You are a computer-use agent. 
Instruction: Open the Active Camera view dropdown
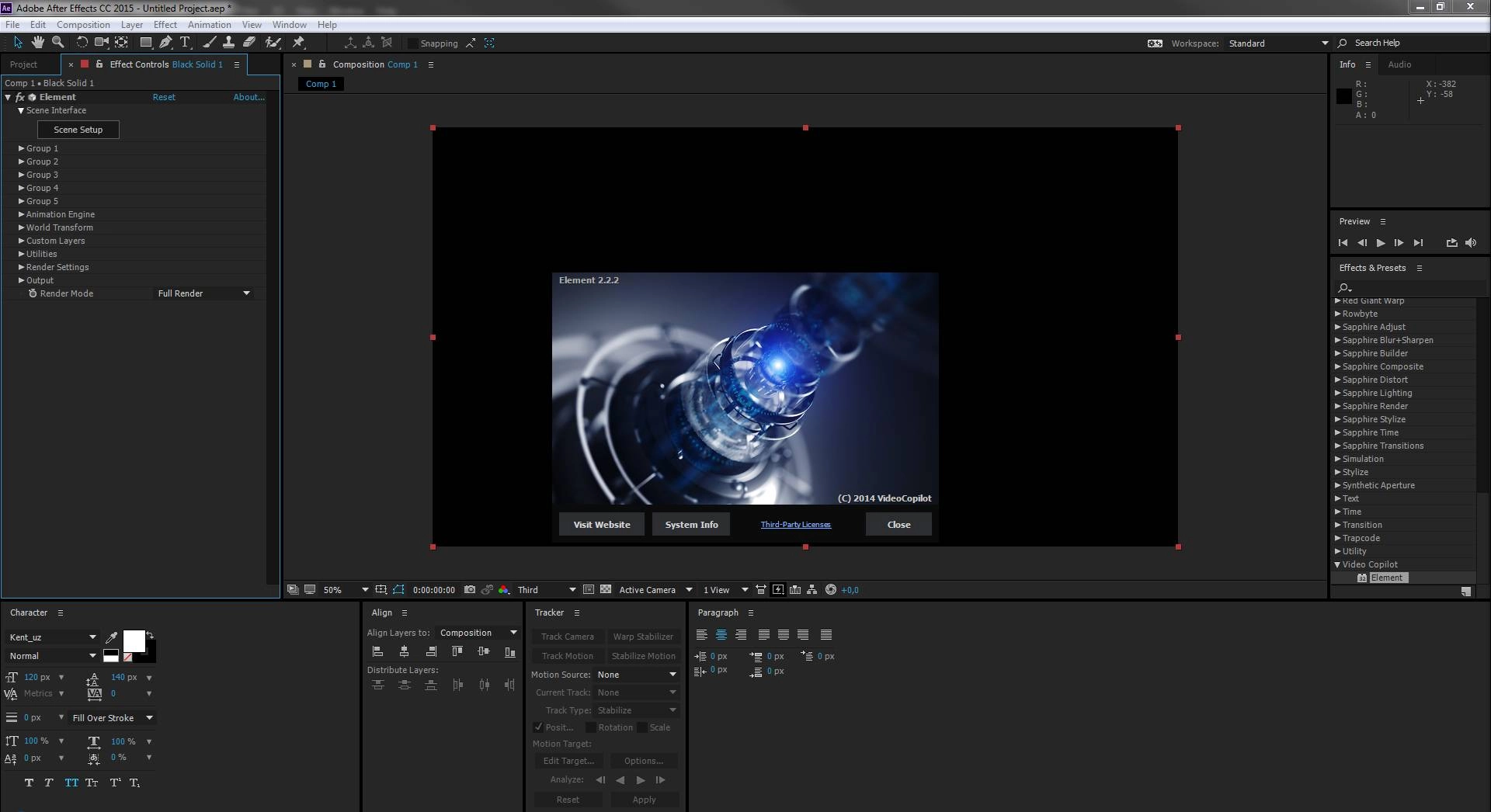655,590
